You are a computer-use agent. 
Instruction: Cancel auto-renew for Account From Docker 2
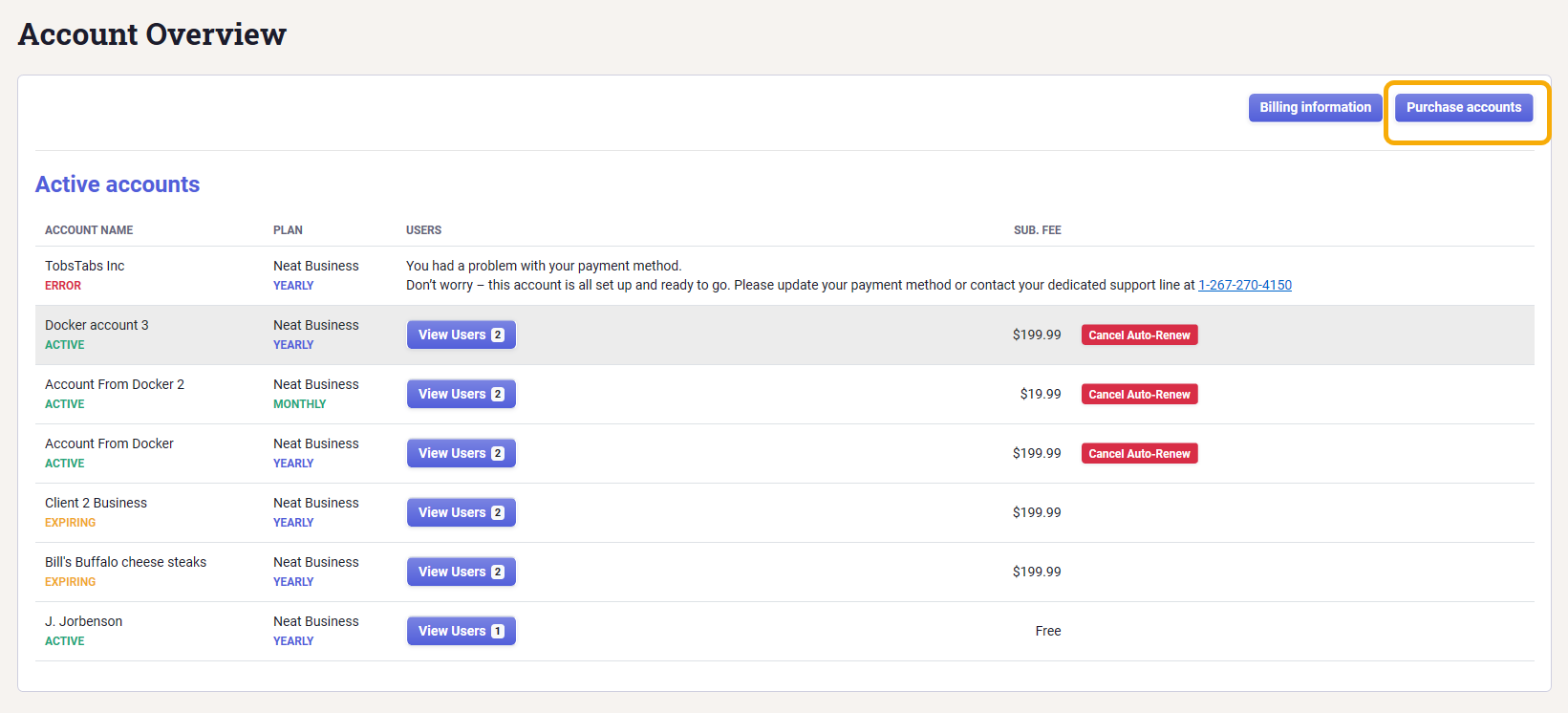click(x=1139, y=395)
